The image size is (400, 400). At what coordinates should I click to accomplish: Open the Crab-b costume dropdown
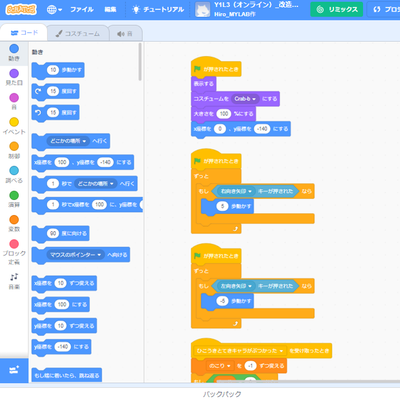point(245,99)
